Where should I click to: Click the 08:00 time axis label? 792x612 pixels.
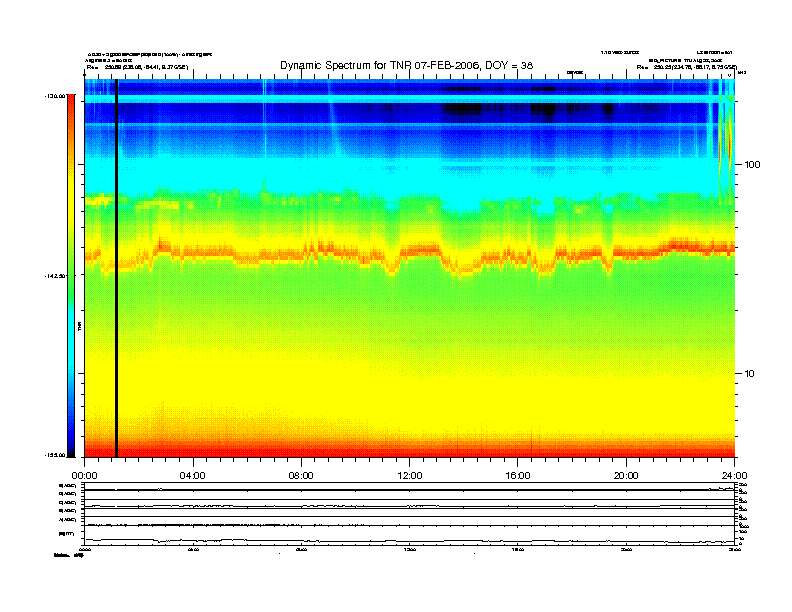pyautogui.click(x=301, y=476)
